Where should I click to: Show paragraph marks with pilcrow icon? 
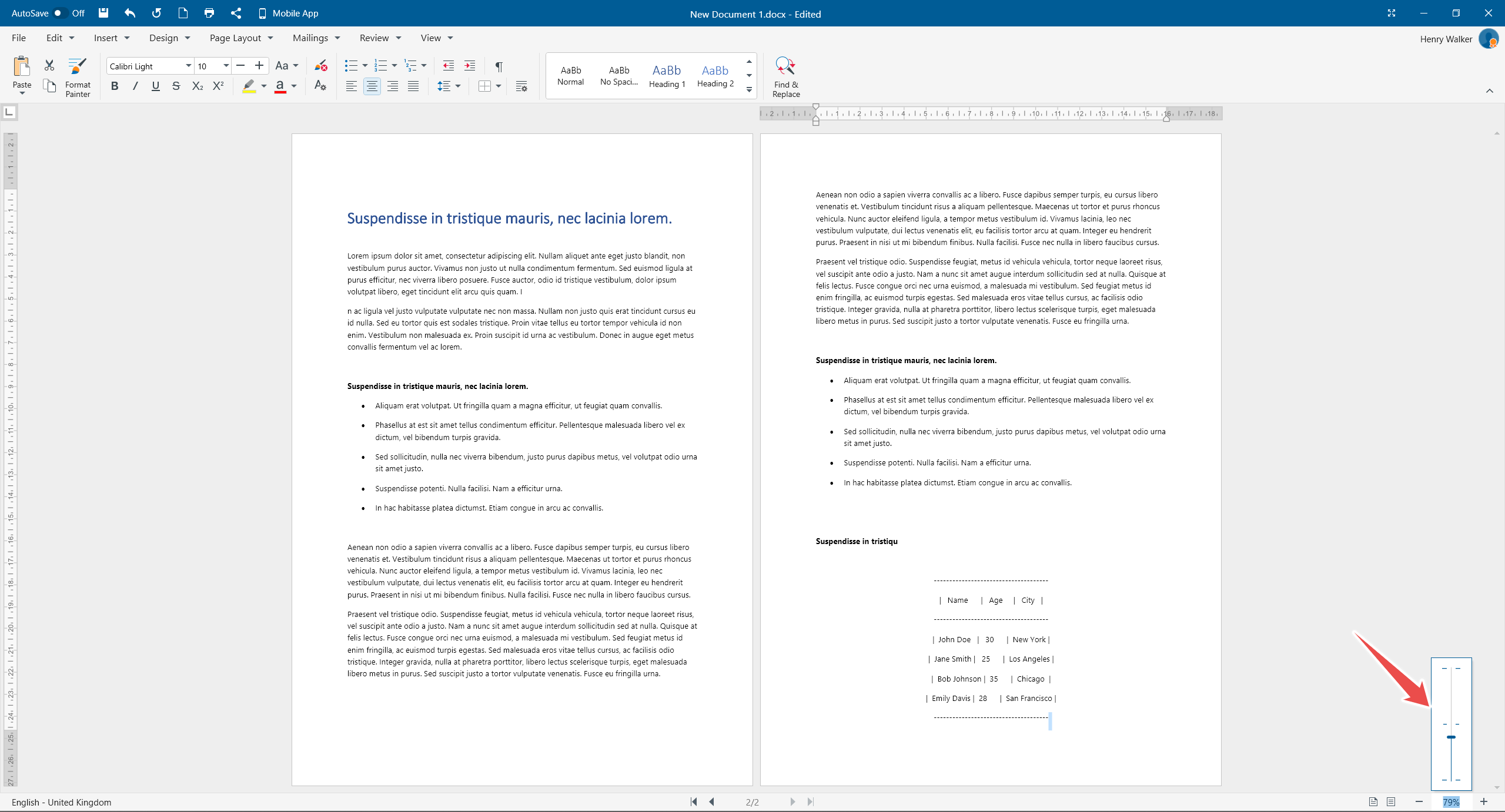click(x=499, y=66)
